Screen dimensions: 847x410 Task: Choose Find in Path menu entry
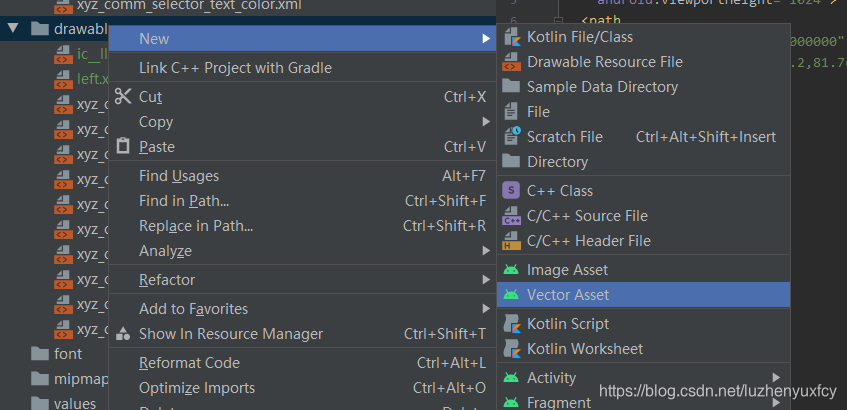184,201
